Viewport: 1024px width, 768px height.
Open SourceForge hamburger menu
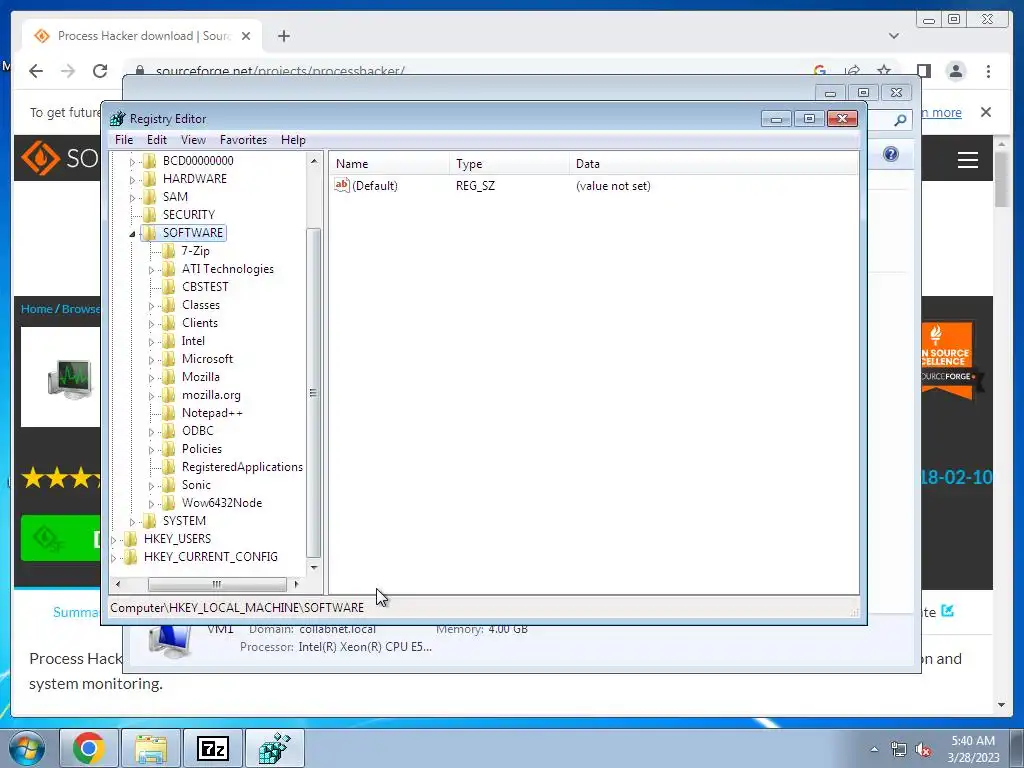click(x=968, y=160)
